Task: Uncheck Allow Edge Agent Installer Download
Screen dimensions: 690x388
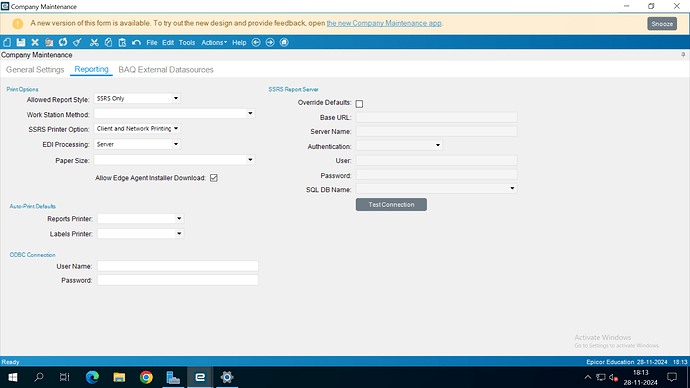Action: pyautogui.click(x=214, y=178)
